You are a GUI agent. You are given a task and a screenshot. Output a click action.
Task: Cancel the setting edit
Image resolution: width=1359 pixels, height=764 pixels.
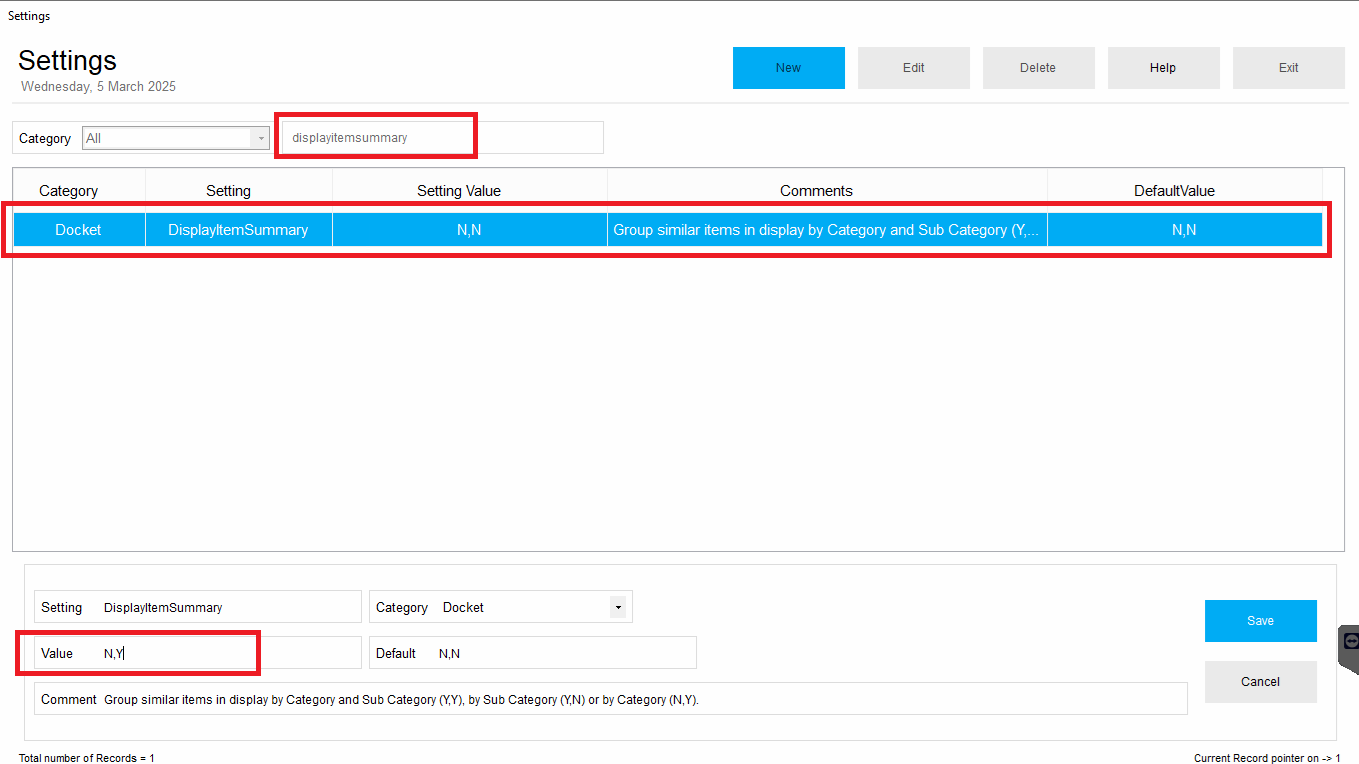[x=1260, y=682]
